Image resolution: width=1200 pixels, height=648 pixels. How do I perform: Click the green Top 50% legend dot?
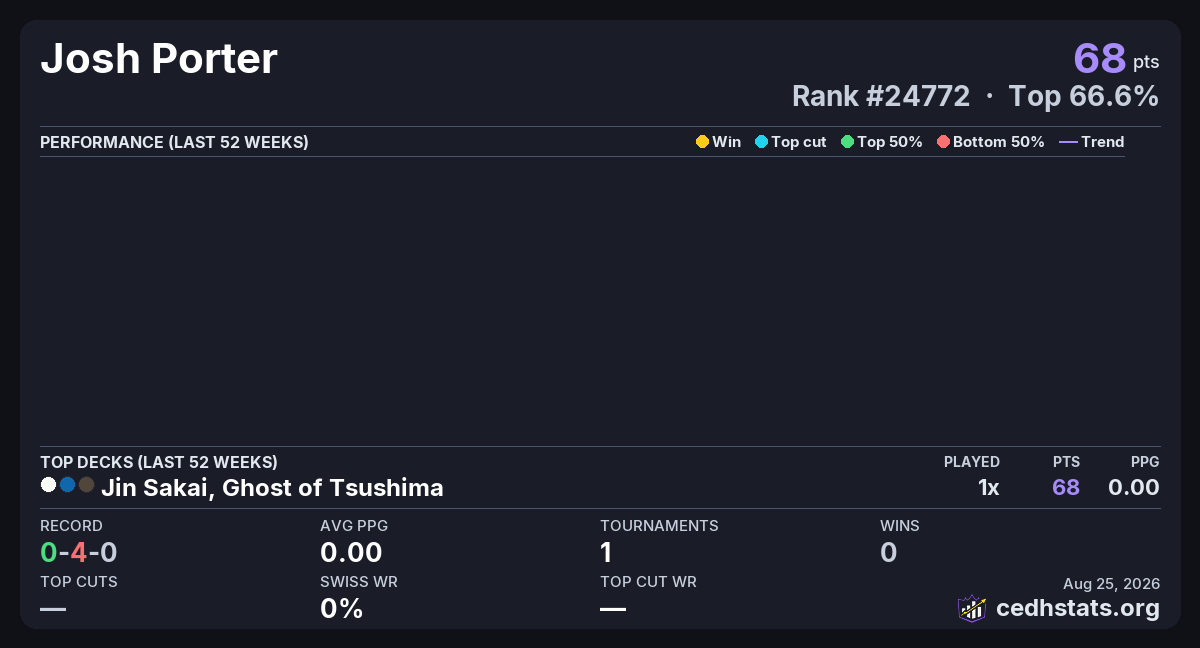point(848,142)
